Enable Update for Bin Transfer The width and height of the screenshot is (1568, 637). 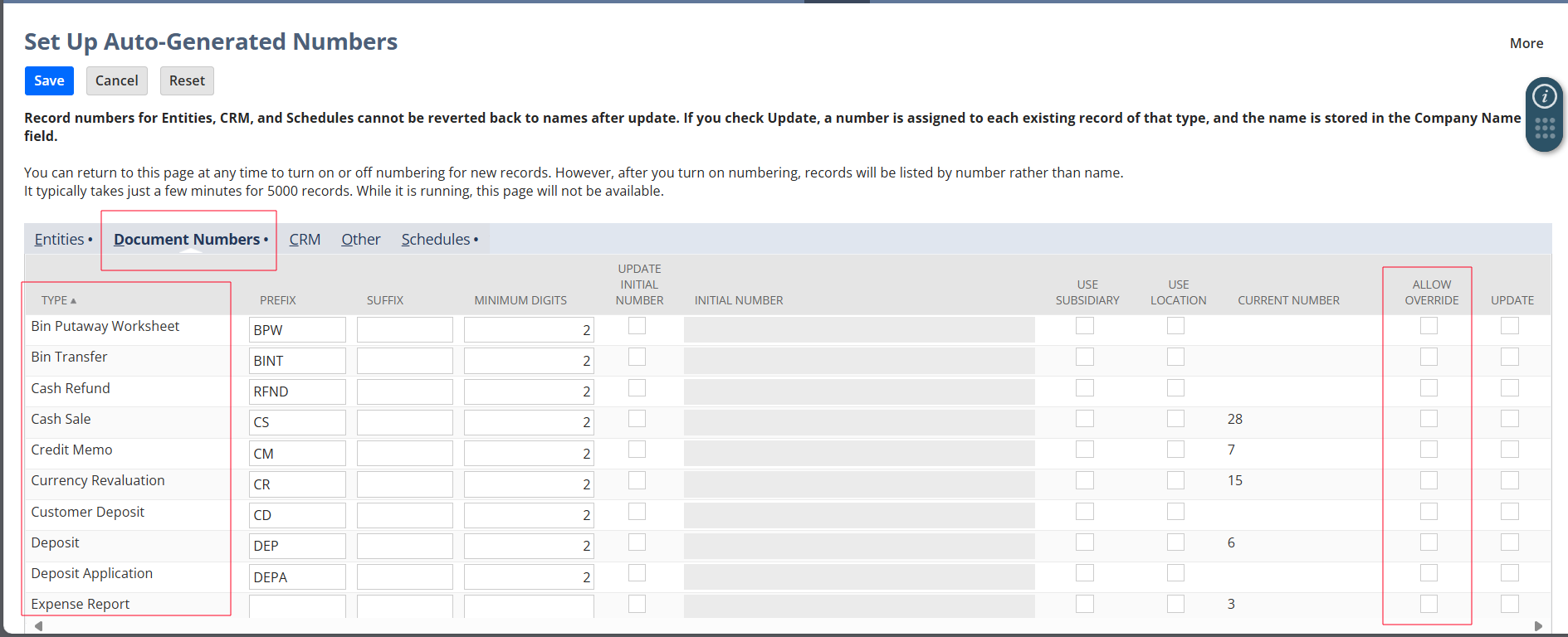[x=1509, y=357]
